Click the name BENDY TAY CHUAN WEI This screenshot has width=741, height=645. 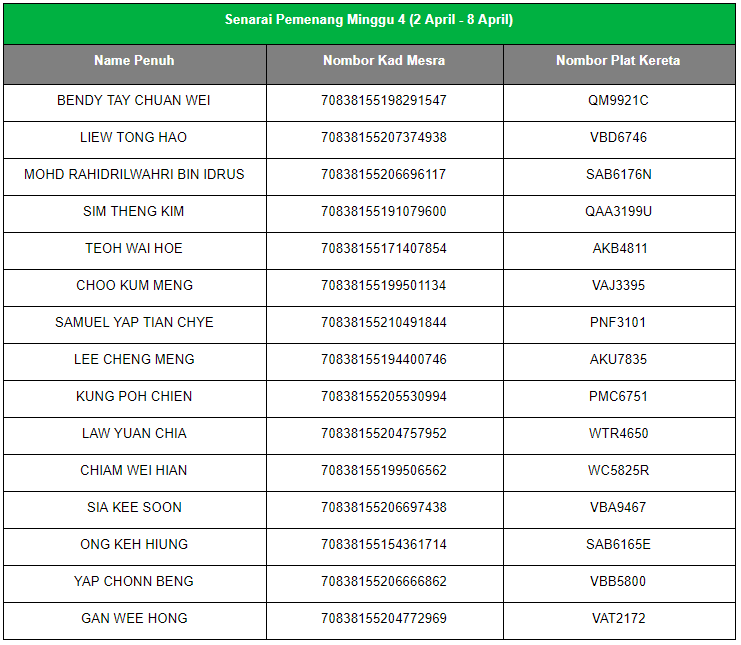(x=134, y=101)
